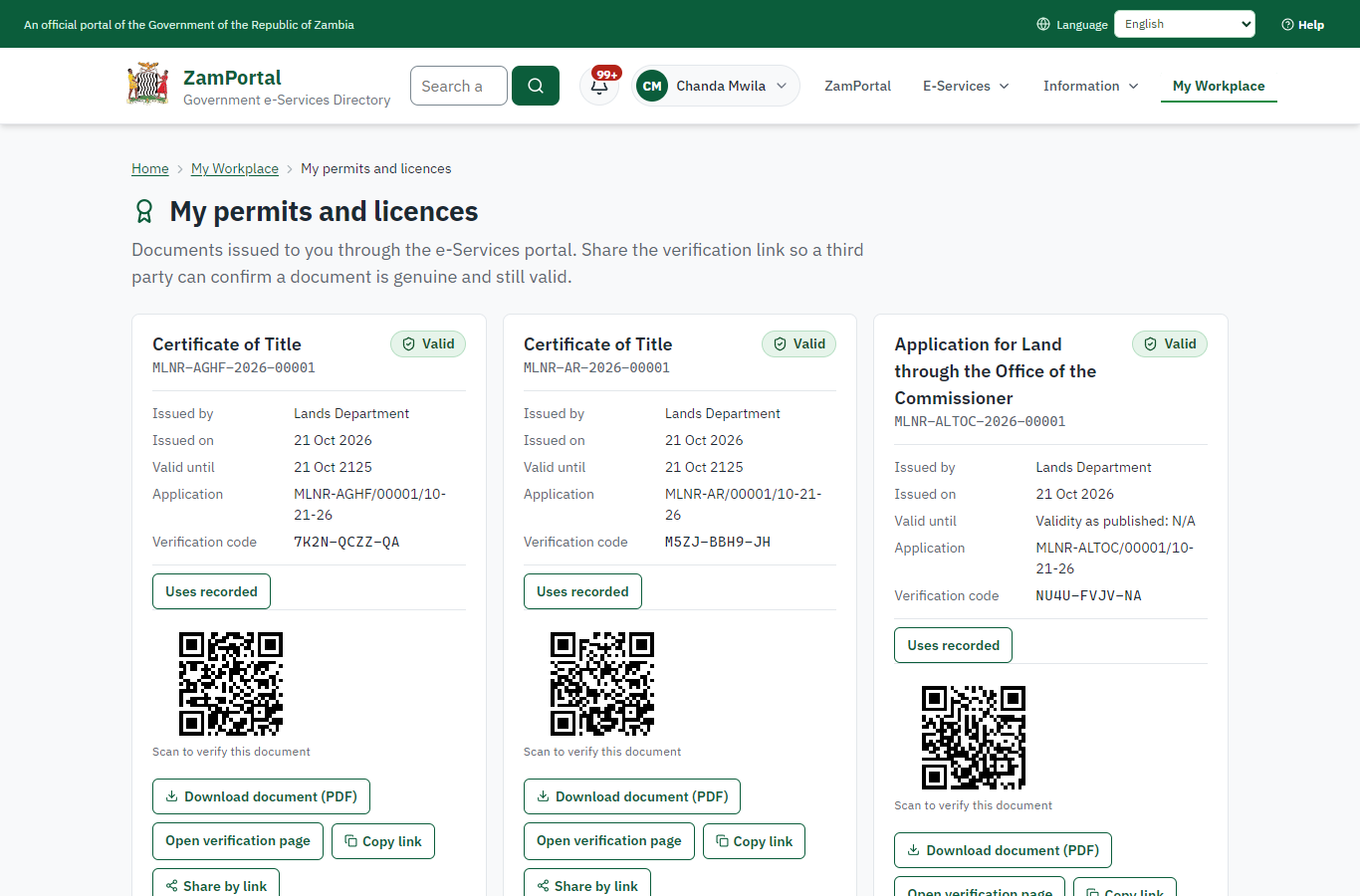This screenshot has width=1360, height=896.
Task: Click the QR code for MLNR-AR-2026-00001
Action: [602, 684]
